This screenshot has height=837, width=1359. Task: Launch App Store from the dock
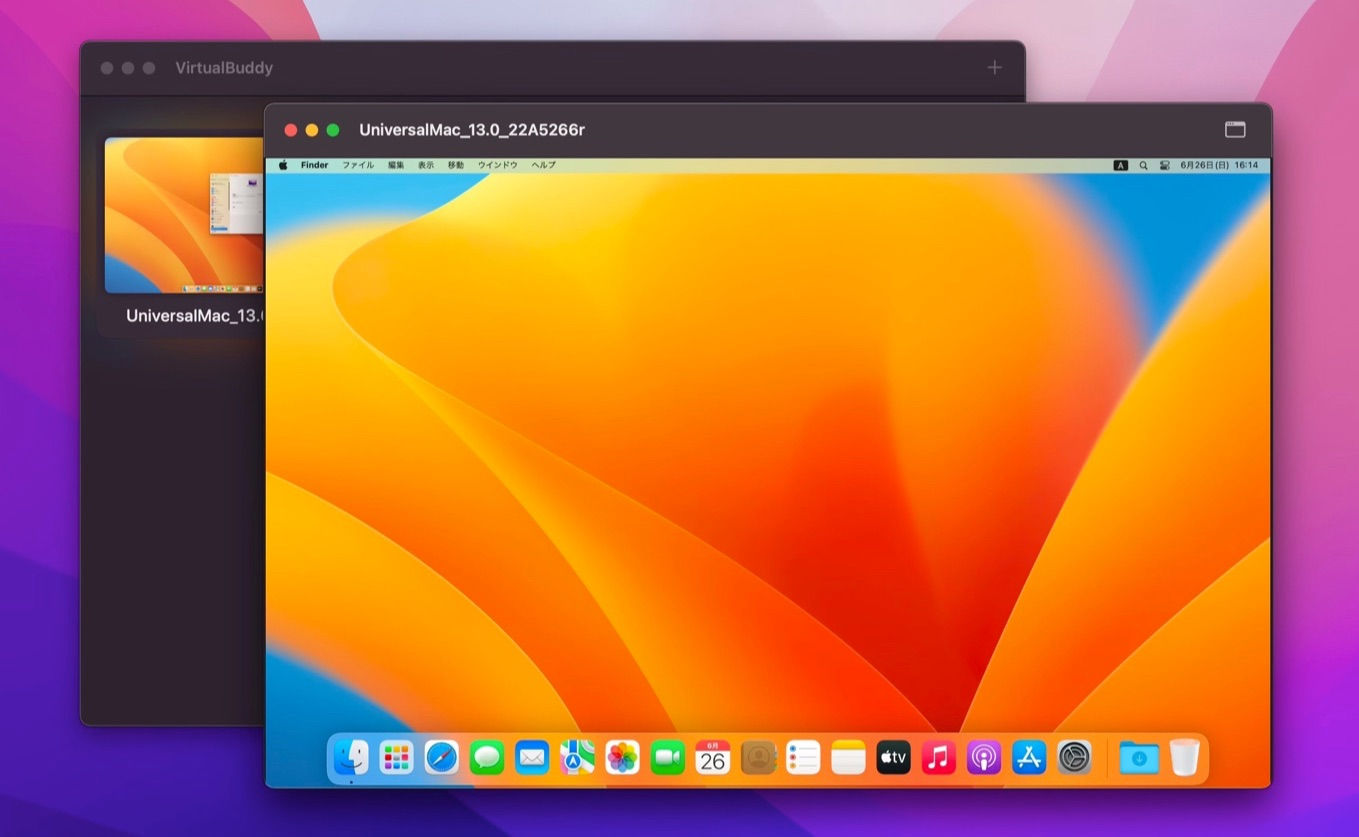click(1029, 758)
